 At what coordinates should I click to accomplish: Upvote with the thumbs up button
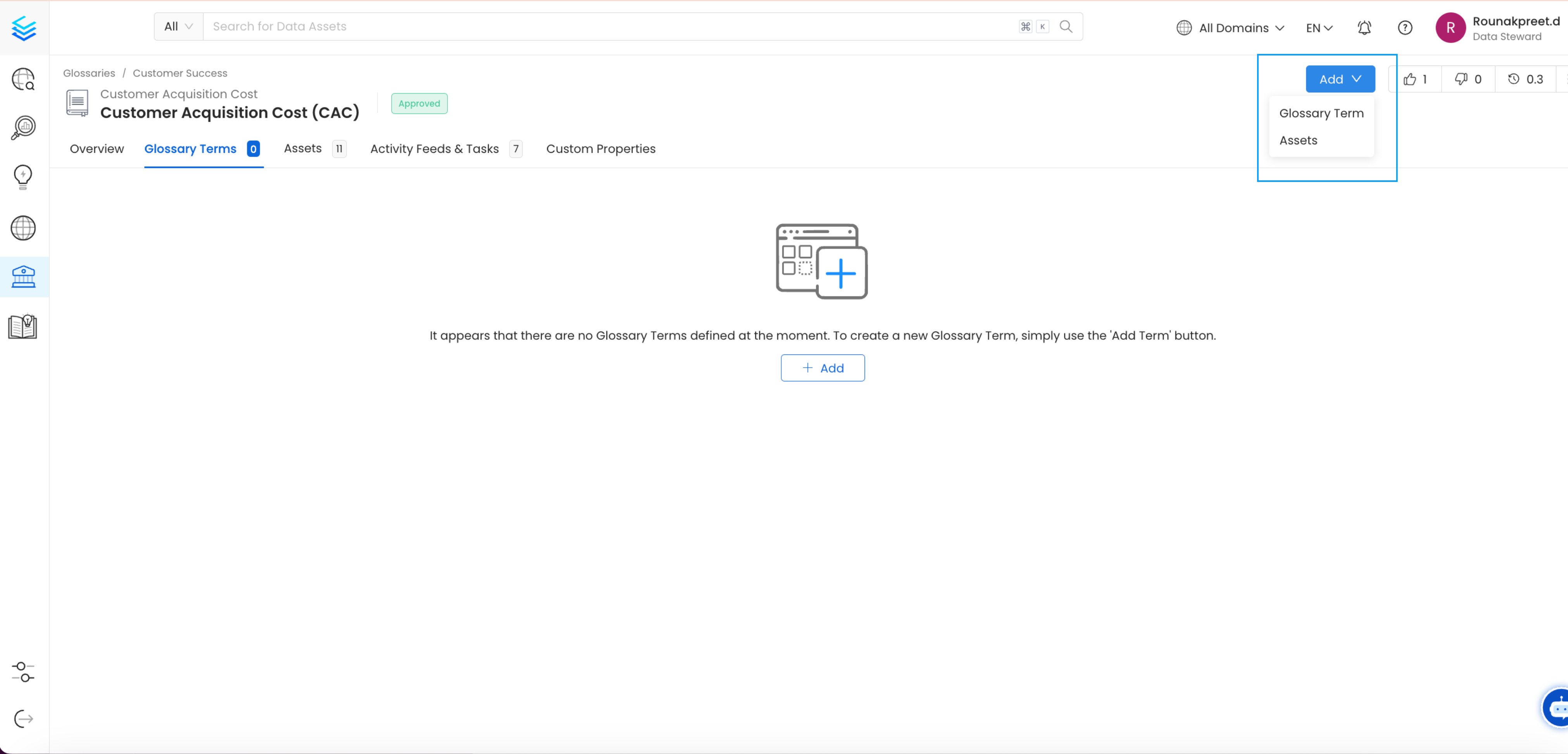point(1415,79)
